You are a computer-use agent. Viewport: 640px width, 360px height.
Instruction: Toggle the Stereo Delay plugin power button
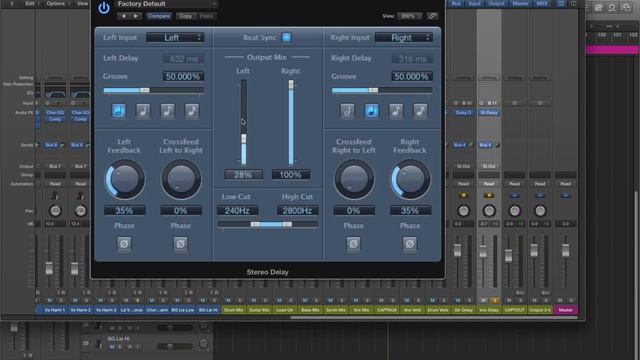[104, 8]
